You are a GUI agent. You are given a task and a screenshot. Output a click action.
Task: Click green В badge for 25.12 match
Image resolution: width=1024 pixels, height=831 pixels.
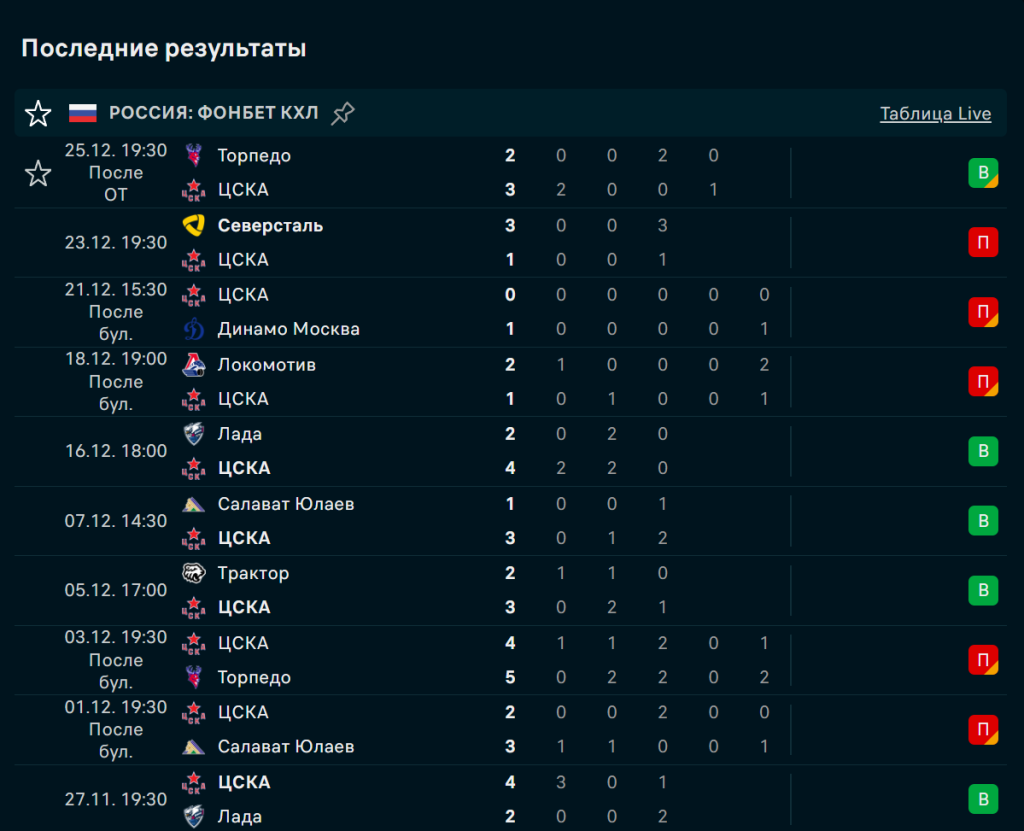click(983, 173)
